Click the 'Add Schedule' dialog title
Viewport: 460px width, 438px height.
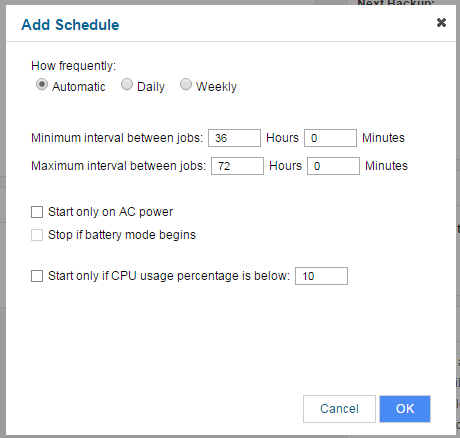(70, 25)
